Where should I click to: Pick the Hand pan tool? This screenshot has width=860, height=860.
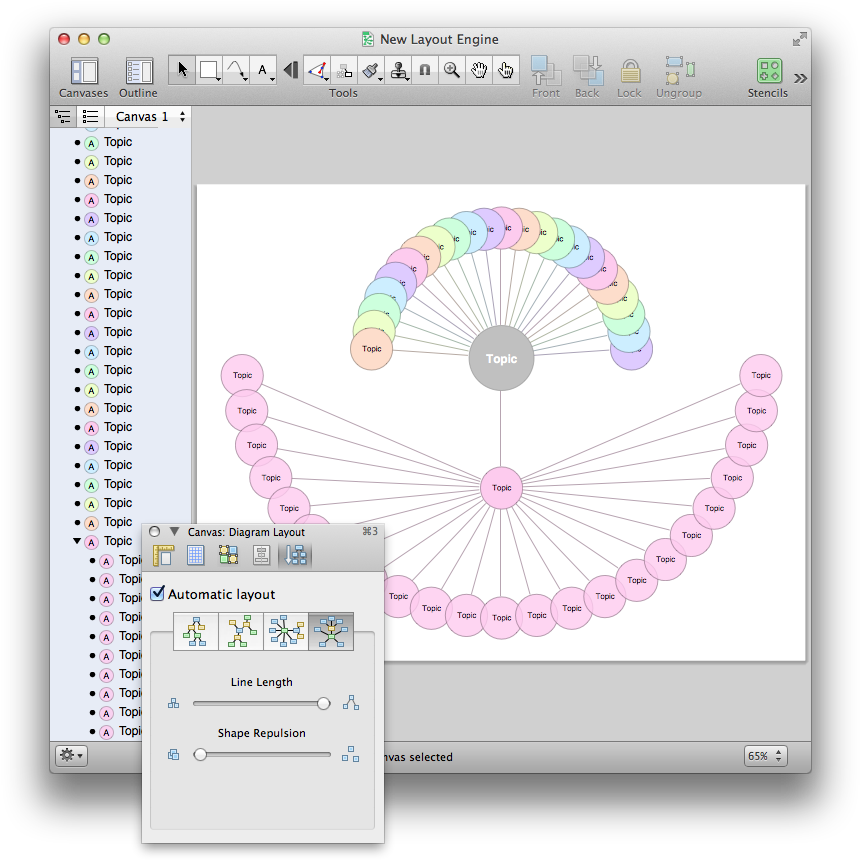tap(479, 70)
